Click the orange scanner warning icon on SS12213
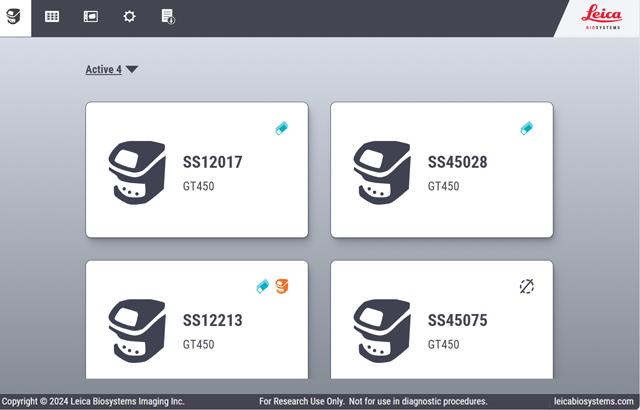 point(282,286)
